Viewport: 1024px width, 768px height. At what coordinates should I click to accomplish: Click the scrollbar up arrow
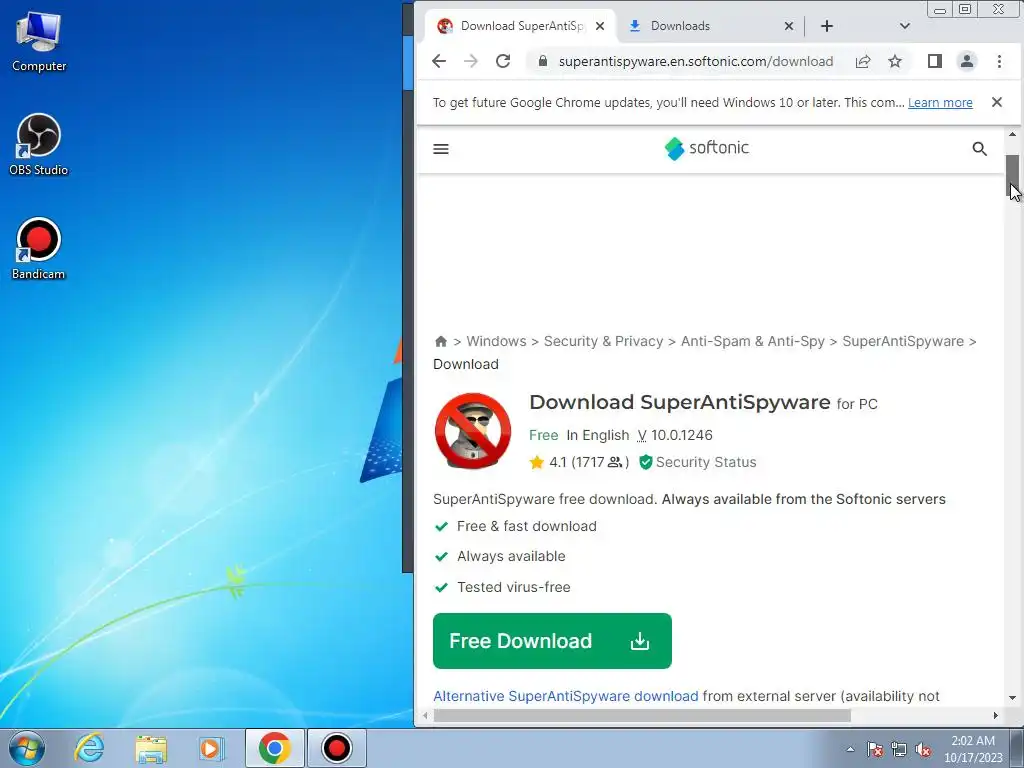click(1012, 135)
